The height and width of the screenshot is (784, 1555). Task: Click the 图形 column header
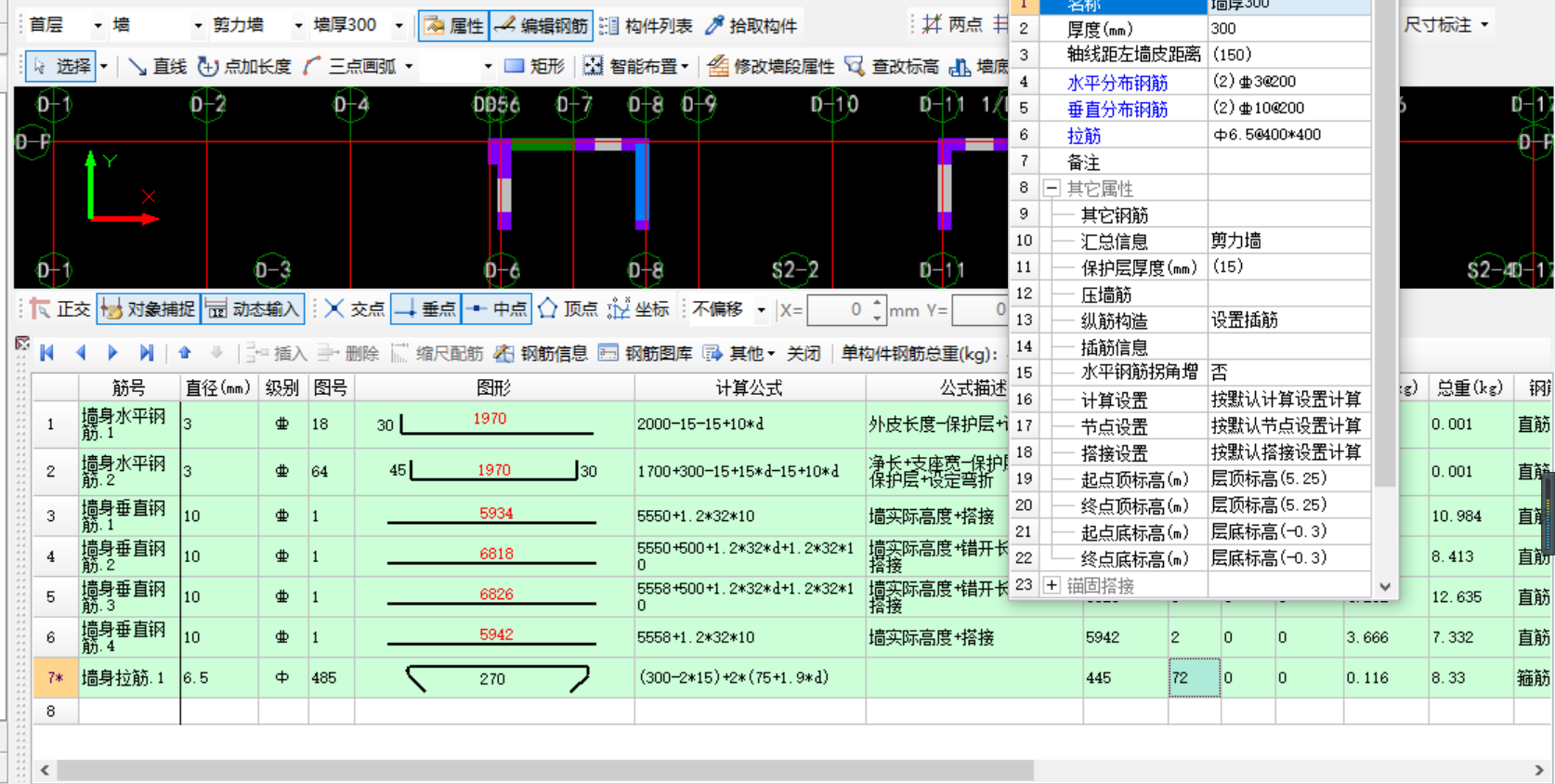point(494,387)
